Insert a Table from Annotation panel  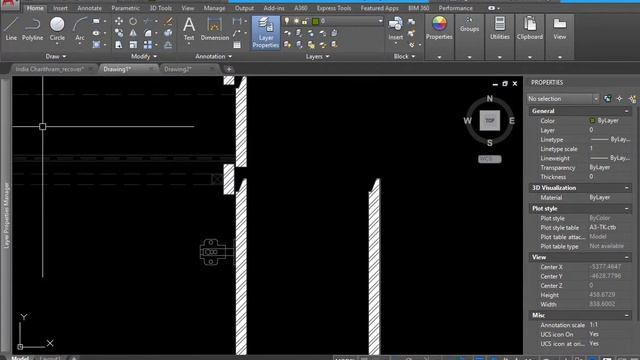click(237, 44)
